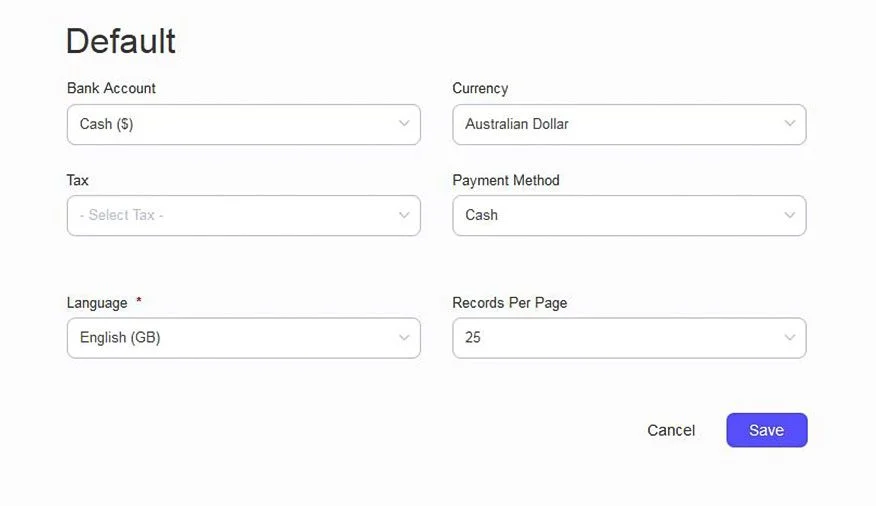
Task: Open the dropdown showing English (GB)
Action: (230, 338)
